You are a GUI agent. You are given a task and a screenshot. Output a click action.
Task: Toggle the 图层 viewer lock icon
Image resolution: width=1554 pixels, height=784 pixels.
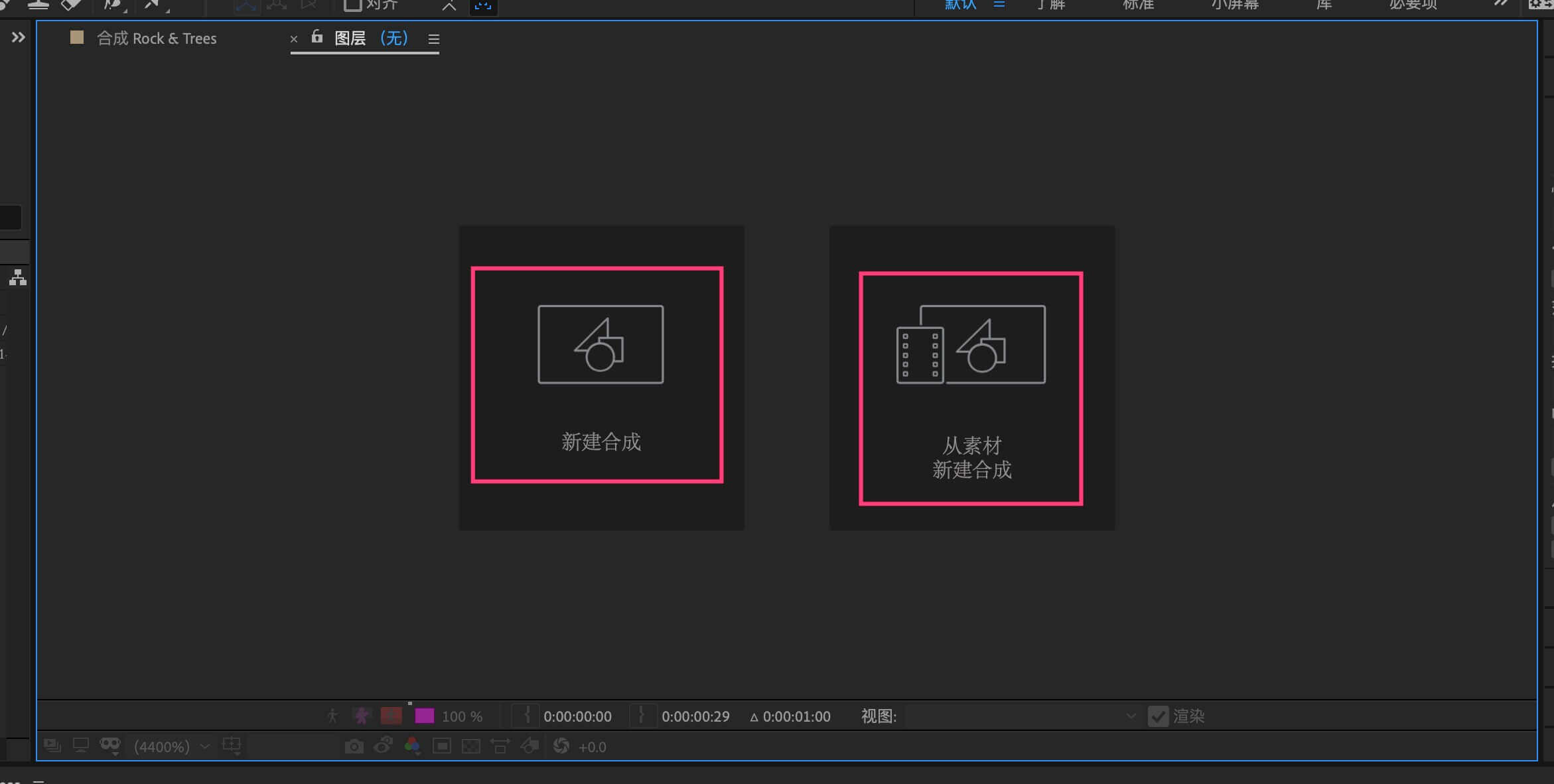pyautogui.click(x=317, y=37)
